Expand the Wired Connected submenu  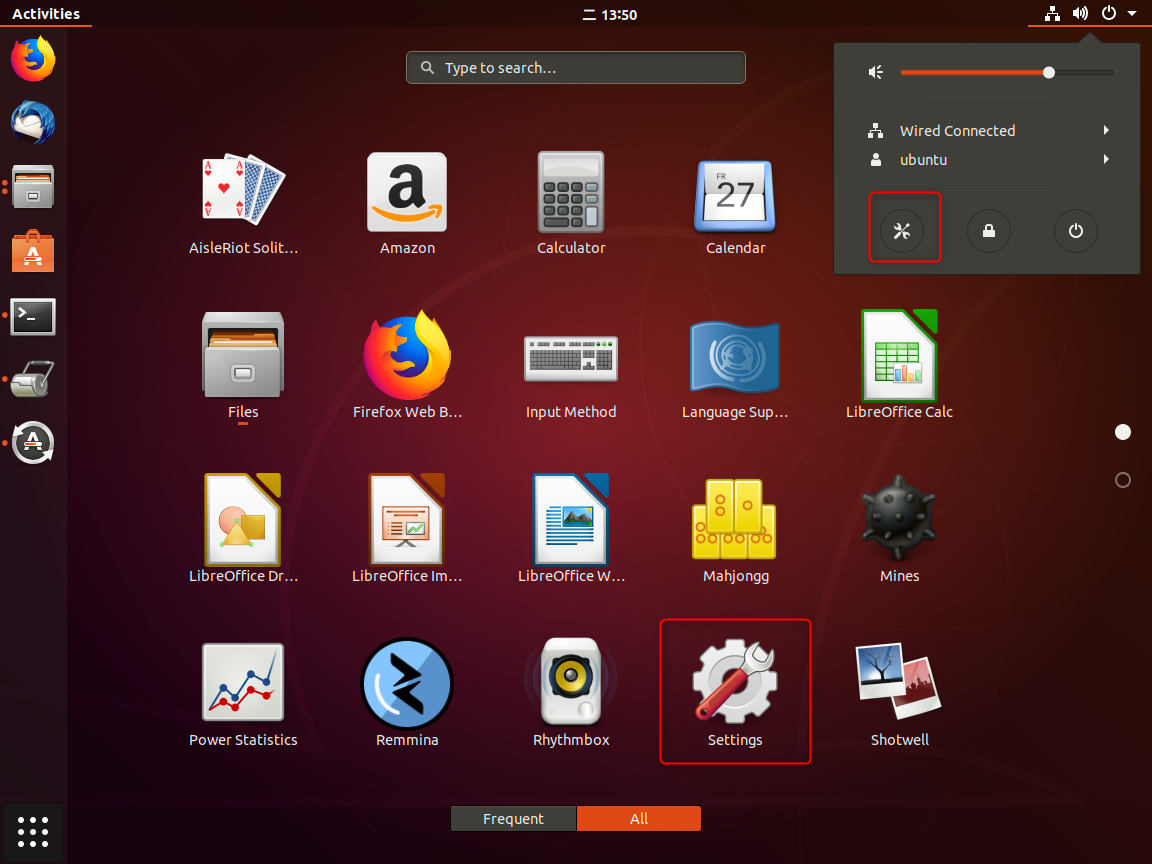click(x=1106, y=131)
